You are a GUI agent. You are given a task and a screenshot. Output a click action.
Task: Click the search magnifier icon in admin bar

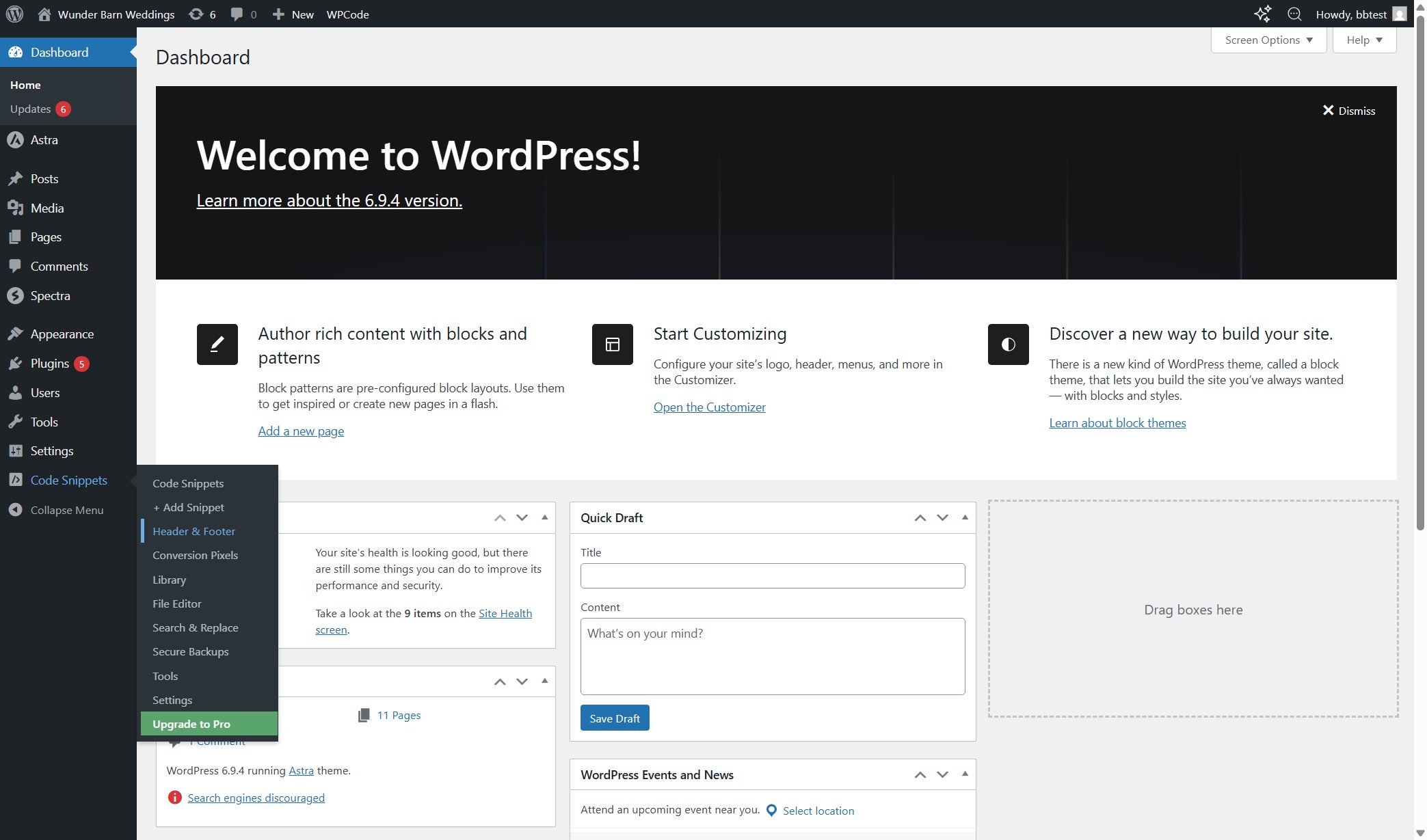tap(1294, 14)
